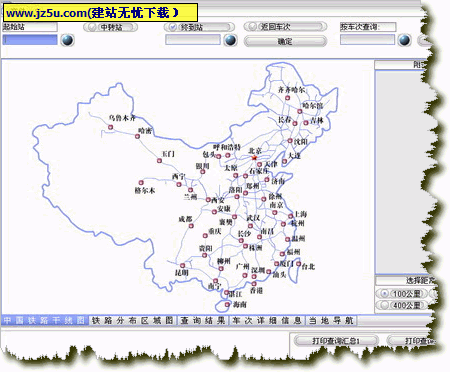Select the 台北 station marker

tap(299, 264)
